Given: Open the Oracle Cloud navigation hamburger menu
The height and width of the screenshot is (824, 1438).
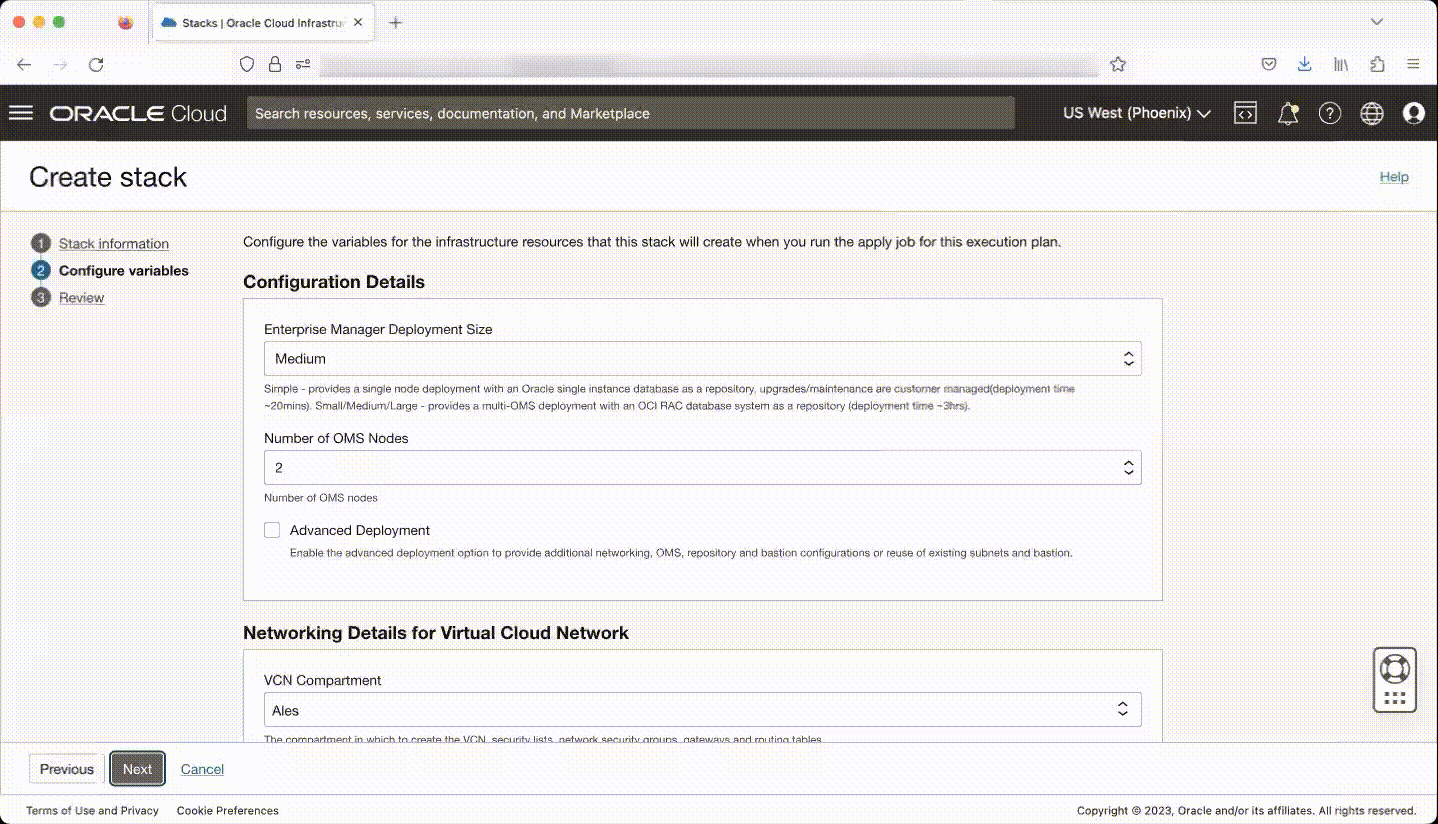Looking at the screenshot, I should tap(21, 113).
